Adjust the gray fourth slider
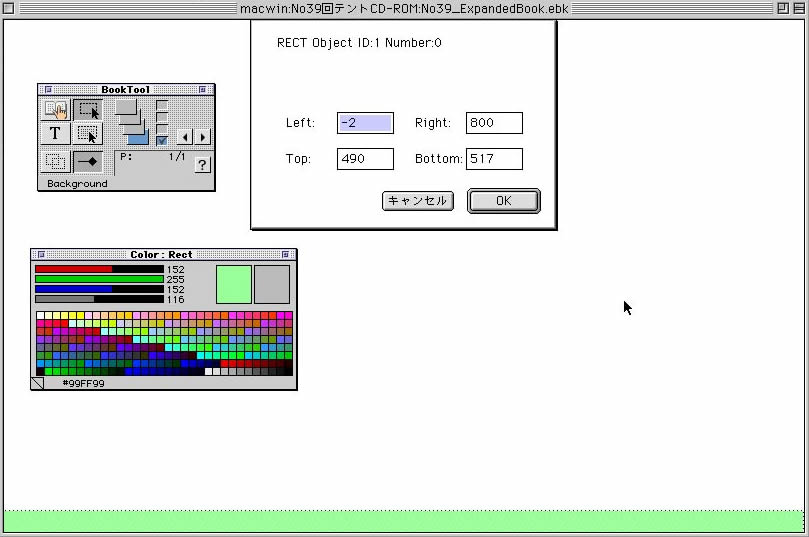 click(x=99, y=299)
